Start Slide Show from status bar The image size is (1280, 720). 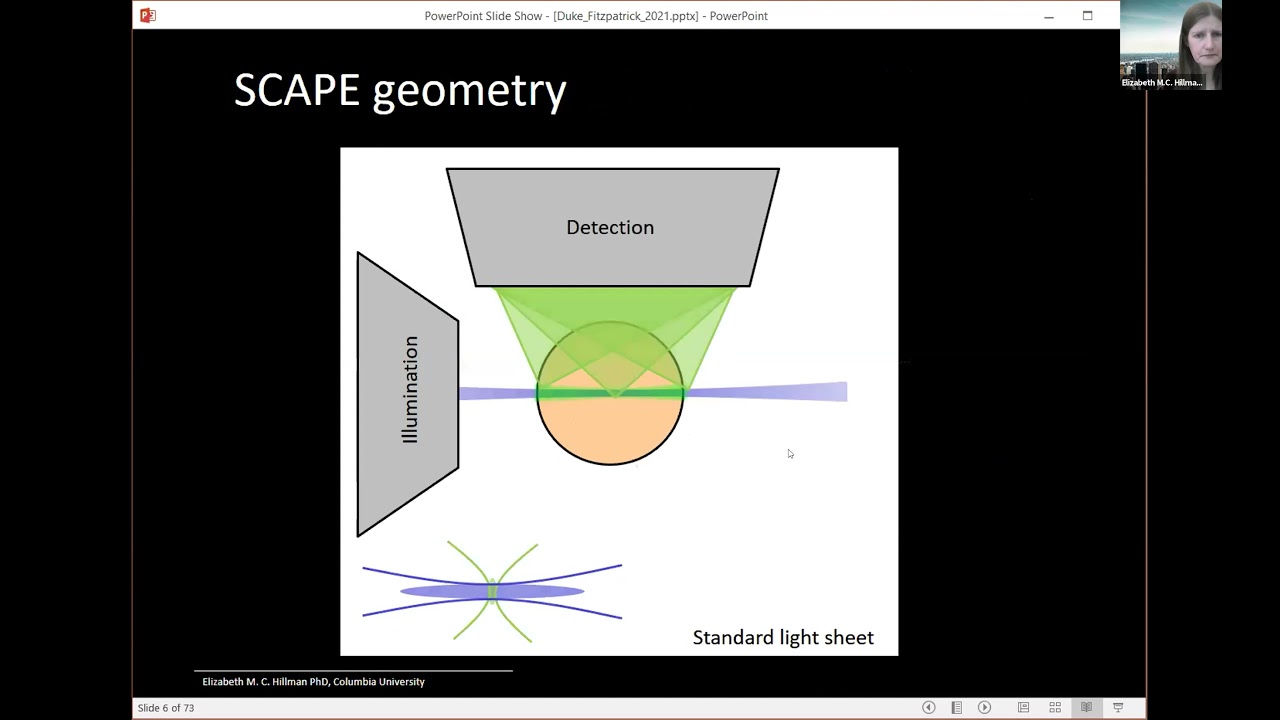[x=1118, y=707]
